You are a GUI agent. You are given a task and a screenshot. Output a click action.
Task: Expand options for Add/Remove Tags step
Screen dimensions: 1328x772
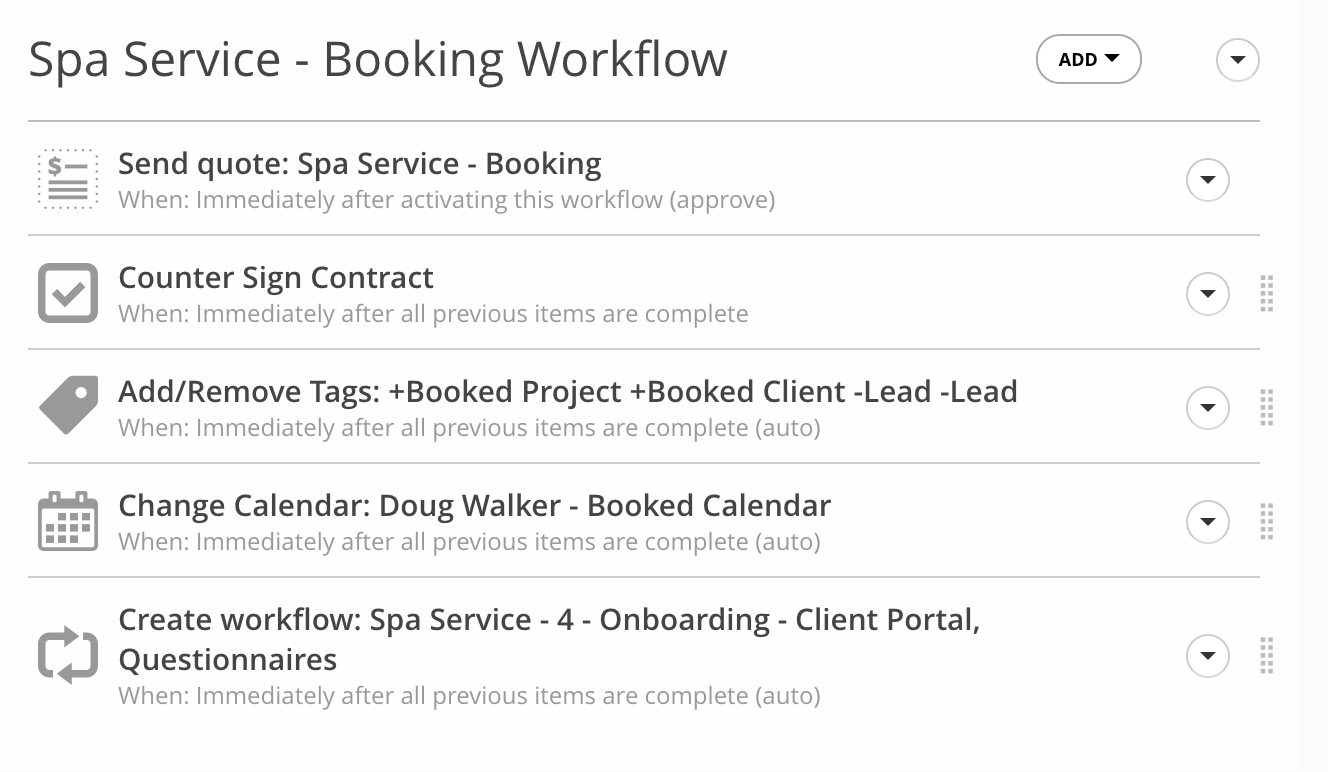click(x=1207, y=408)
